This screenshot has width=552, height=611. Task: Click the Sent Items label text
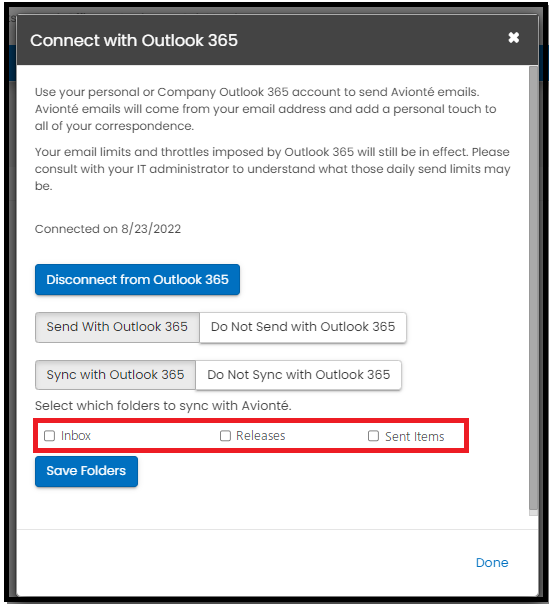click(414, 436)
